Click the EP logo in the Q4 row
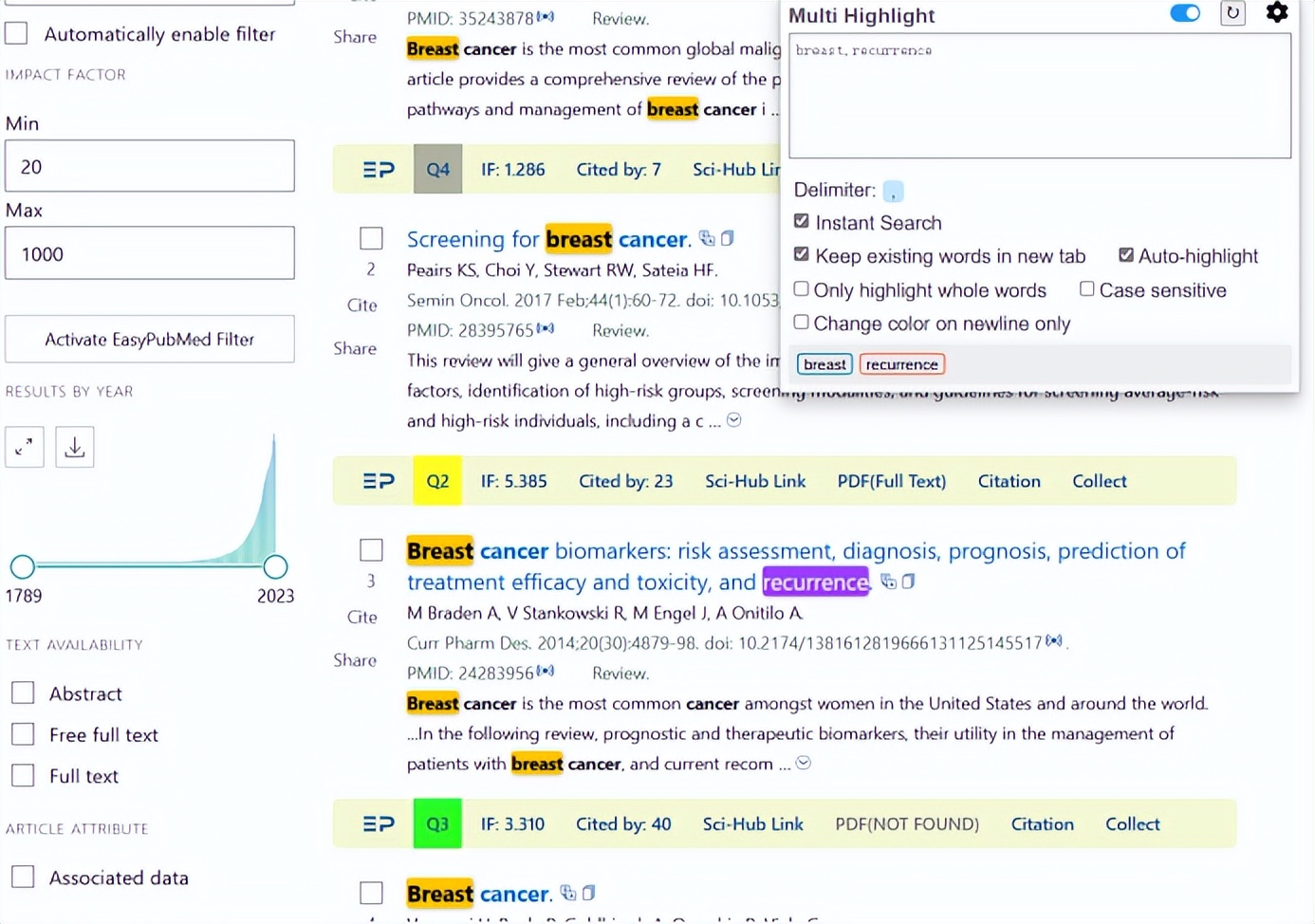 [x=379, y=170]
